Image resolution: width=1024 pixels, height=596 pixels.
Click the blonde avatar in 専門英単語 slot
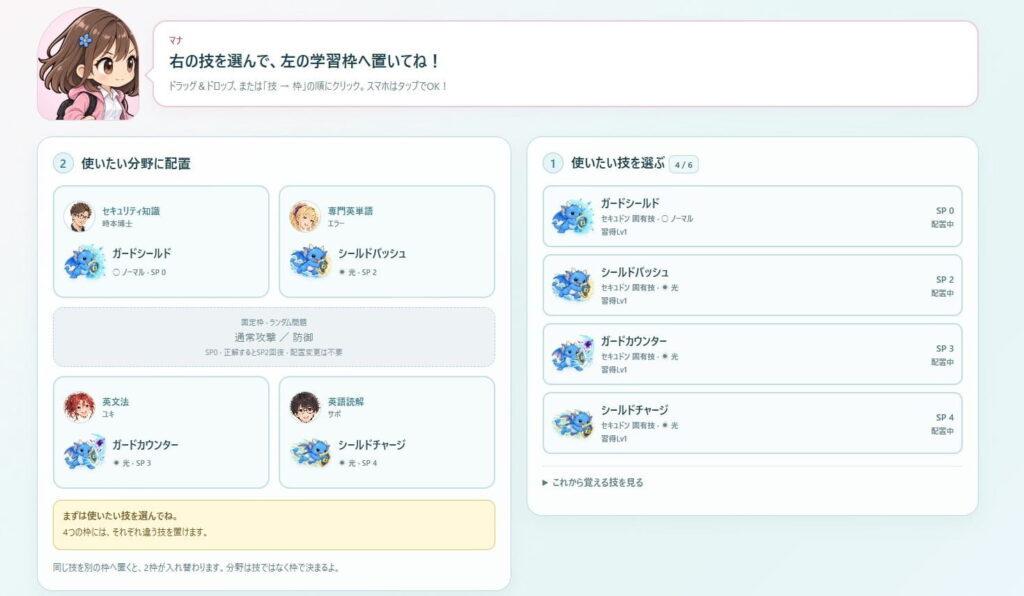305,216
